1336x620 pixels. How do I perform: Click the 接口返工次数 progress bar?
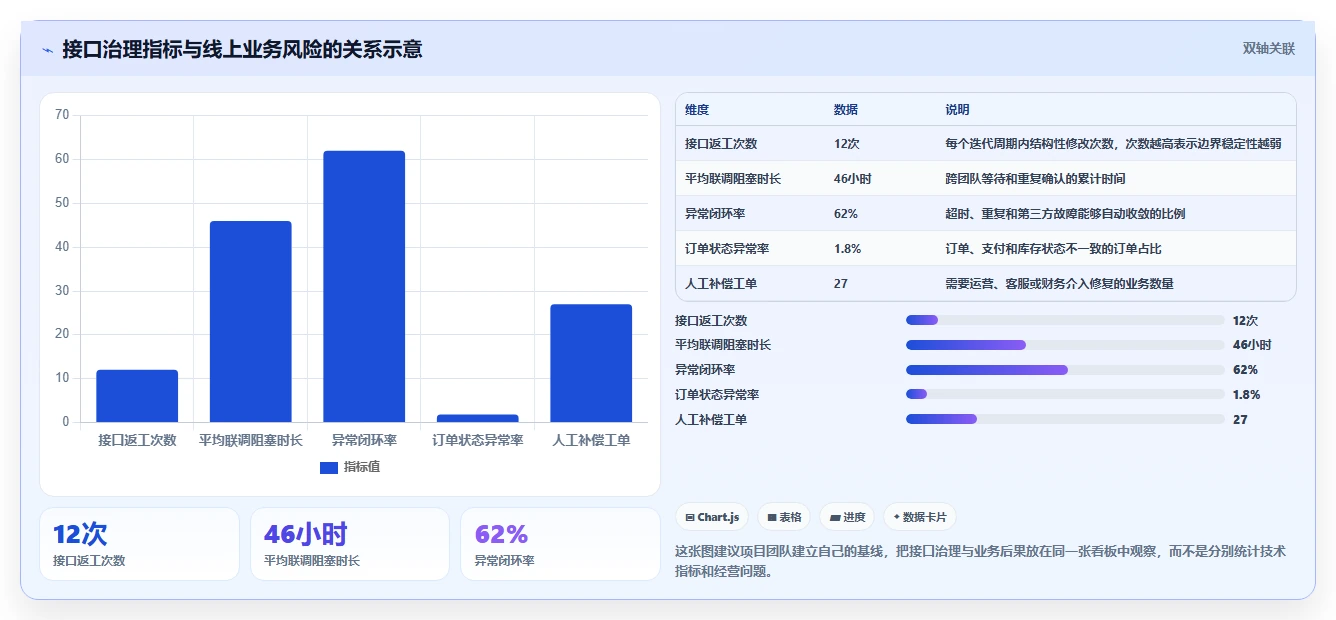click(1065, 320)
